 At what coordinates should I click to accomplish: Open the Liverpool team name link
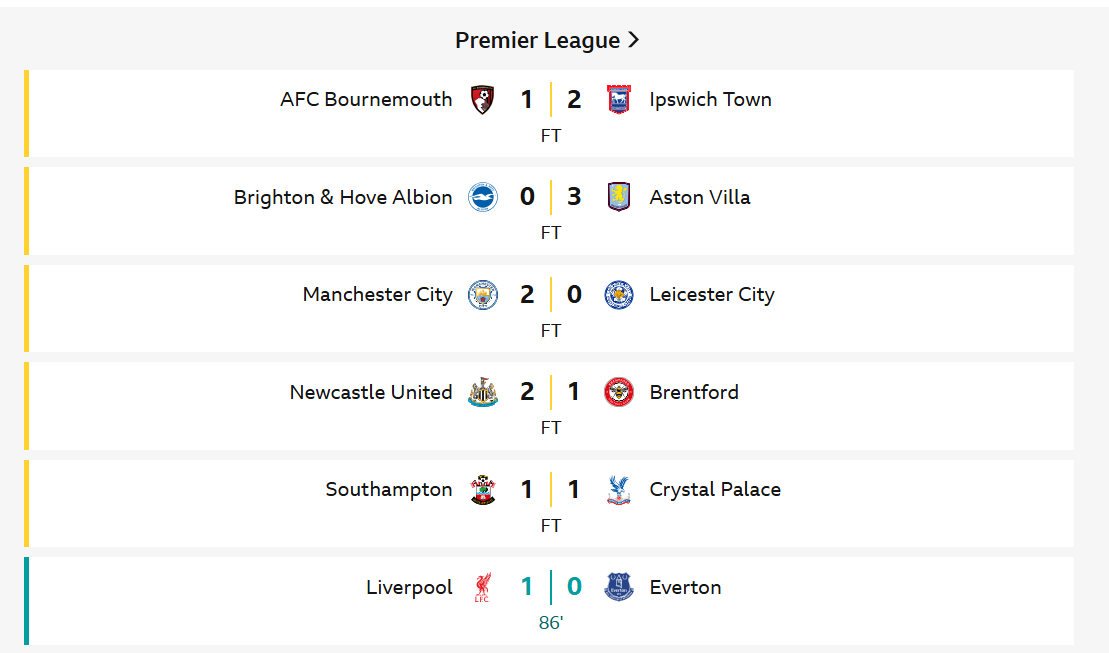[409, 587]
